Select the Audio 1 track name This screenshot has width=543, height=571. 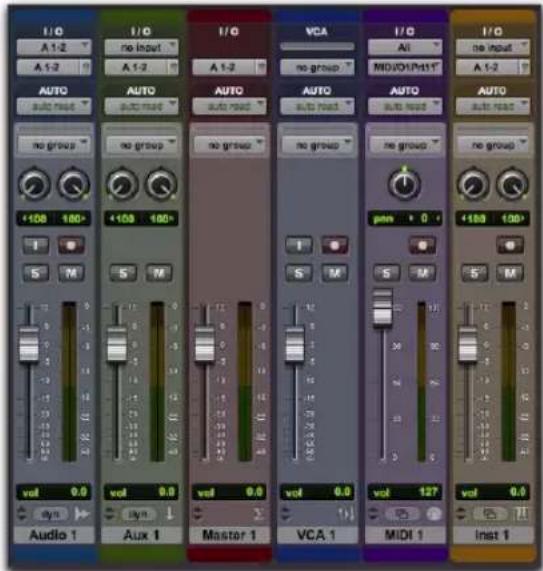[54, 535]
